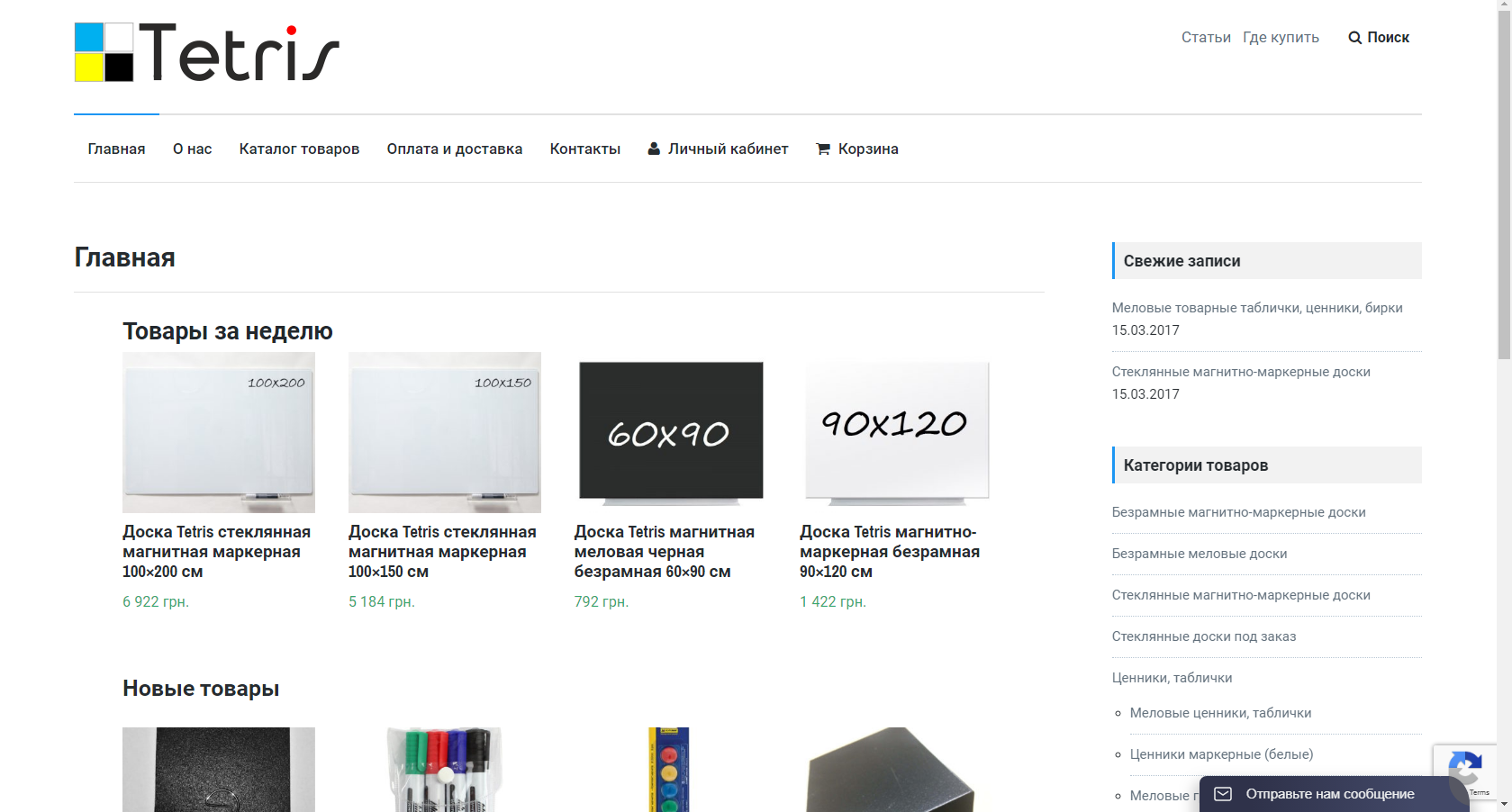The height and width of the screenshot is (812, 1512).
Task: Click the Свежие записи heading
Action: point(1182,261)
